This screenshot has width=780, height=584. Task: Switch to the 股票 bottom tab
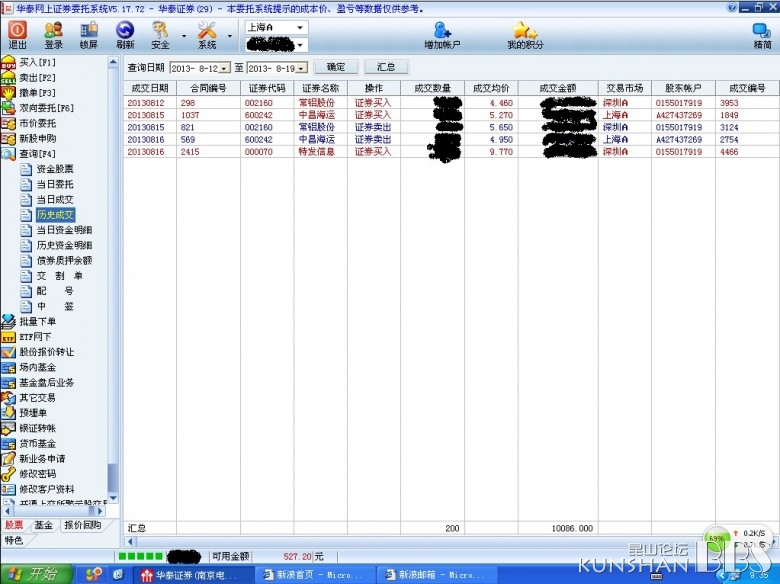click(x=14, y=525)
